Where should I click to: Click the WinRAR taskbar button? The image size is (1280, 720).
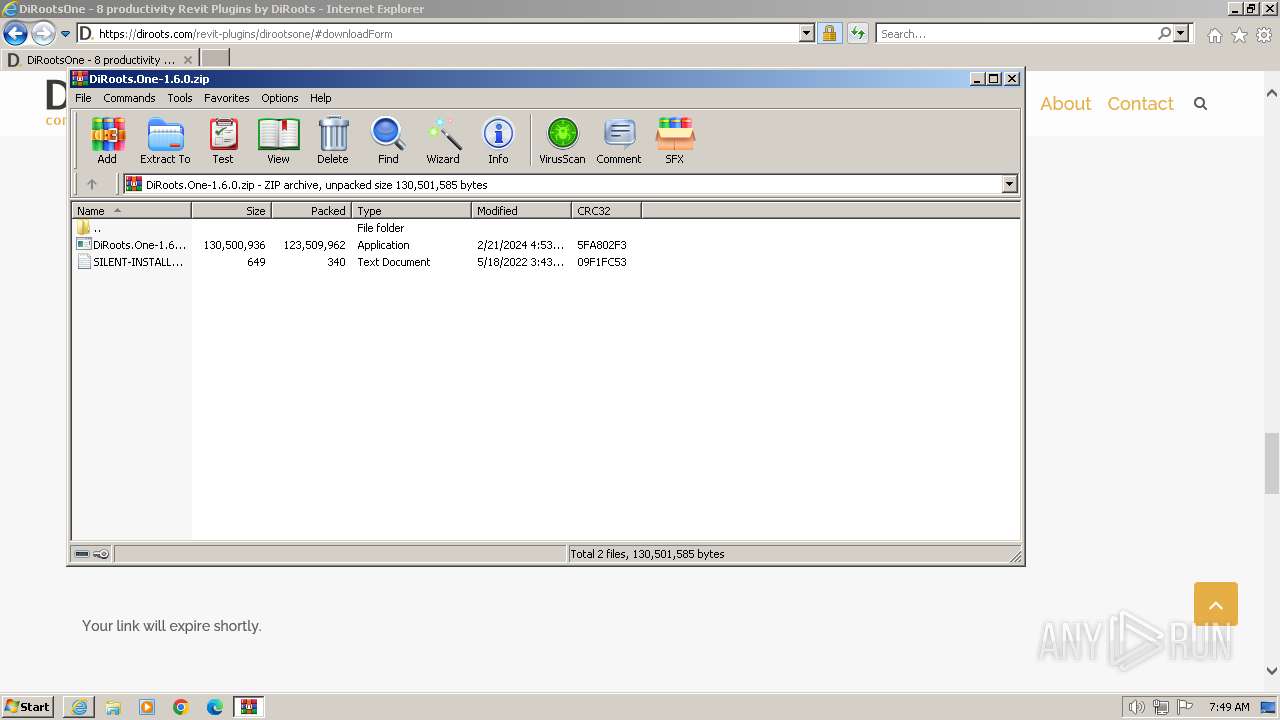[x=249, y=707]
